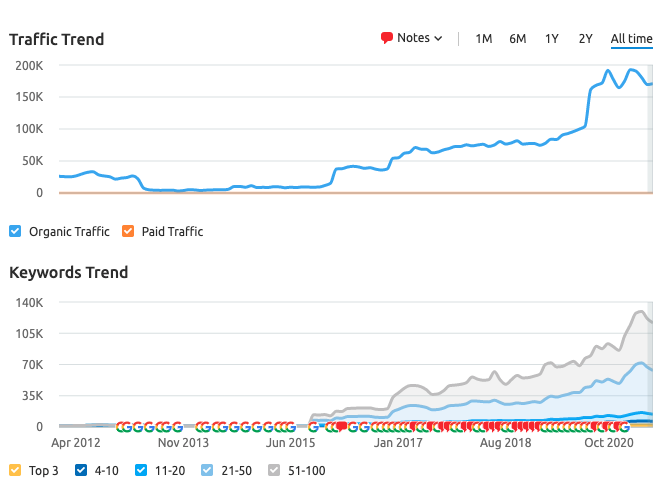Click the Aug 2018 axis label
Screen dimensions: 658x485
coord(506,443)
